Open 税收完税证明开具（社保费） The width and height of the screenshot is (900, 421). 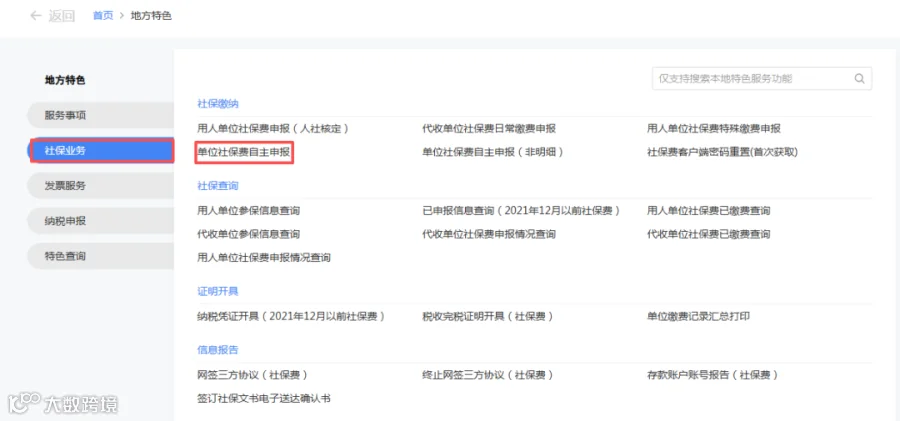pos(488,316)
